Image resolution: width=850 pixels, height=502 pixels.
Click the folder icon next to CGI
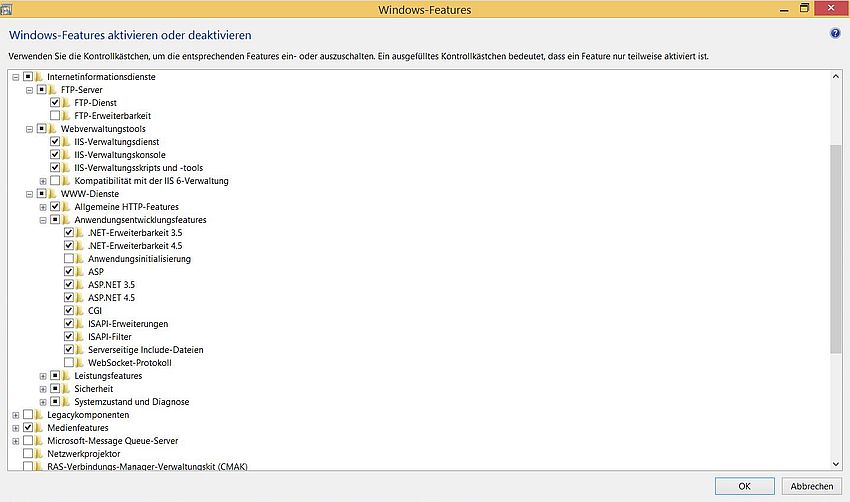click(x=80, y=311)
